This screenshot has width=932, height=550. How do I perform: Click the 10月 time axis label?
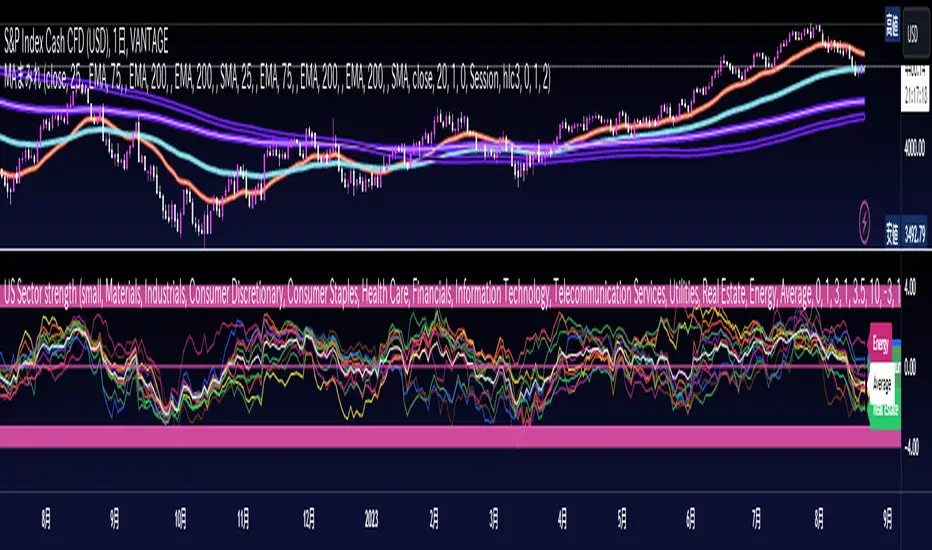tap(181, 520)
